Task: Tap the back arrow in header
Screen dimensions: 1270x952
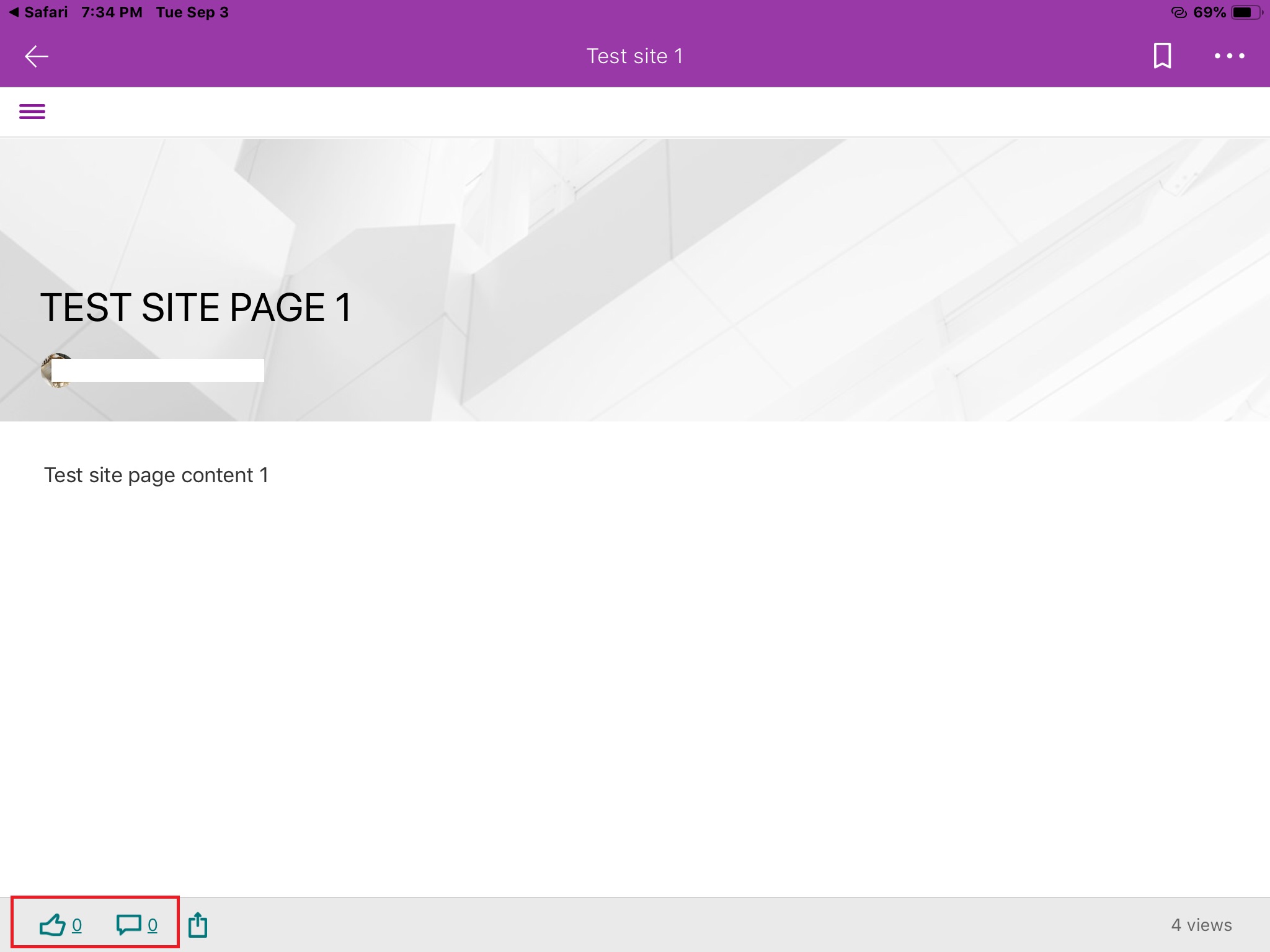Action: point(37,56)
